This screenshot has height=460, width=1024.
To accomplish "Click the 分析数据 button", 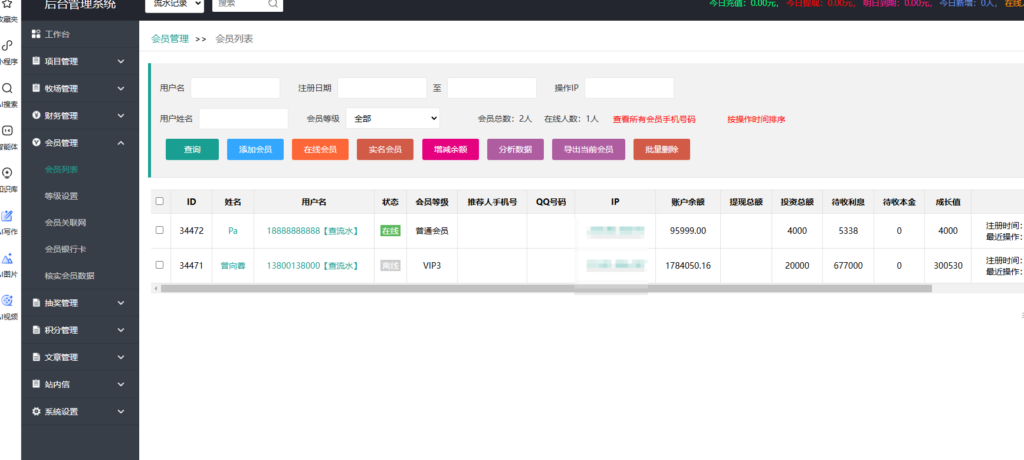I will (515, 150).
